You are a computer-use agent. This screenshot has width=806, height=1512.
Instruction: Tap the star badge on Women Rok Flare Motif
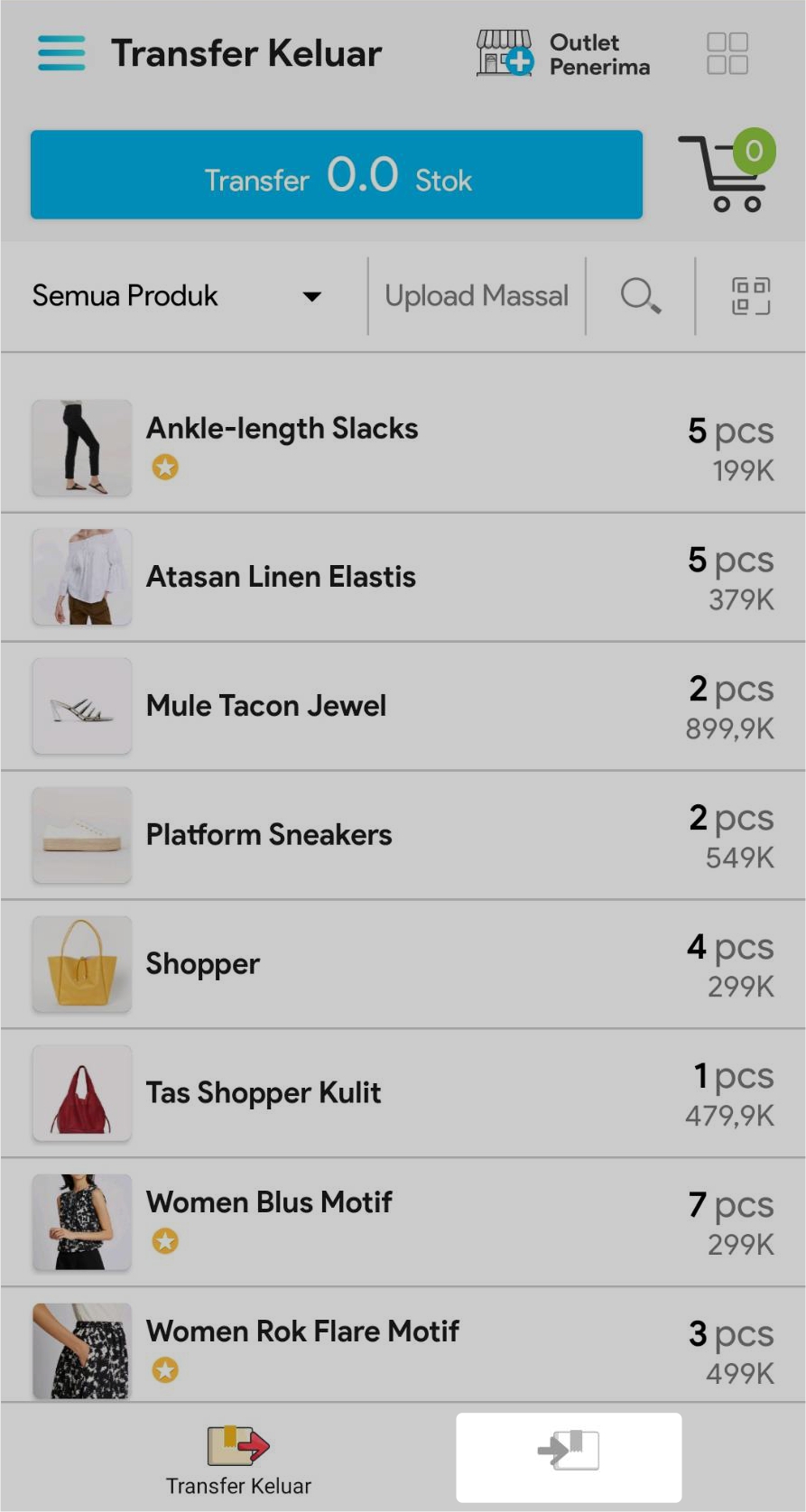[x=165, y=1370]
